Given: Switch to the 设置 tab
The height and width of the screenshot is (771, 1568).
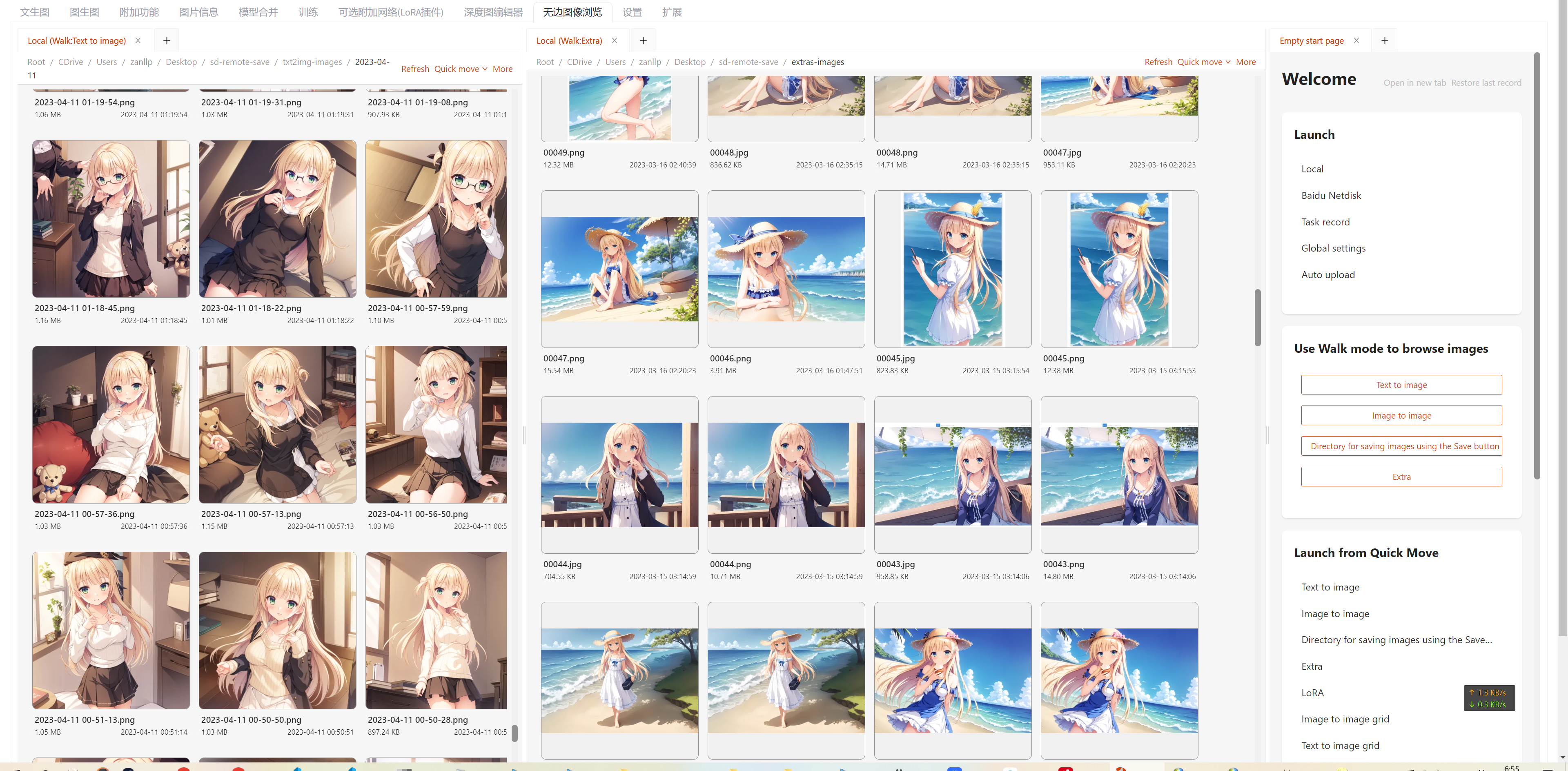Looking at the screenshot, I should click(x=632, y=12).
